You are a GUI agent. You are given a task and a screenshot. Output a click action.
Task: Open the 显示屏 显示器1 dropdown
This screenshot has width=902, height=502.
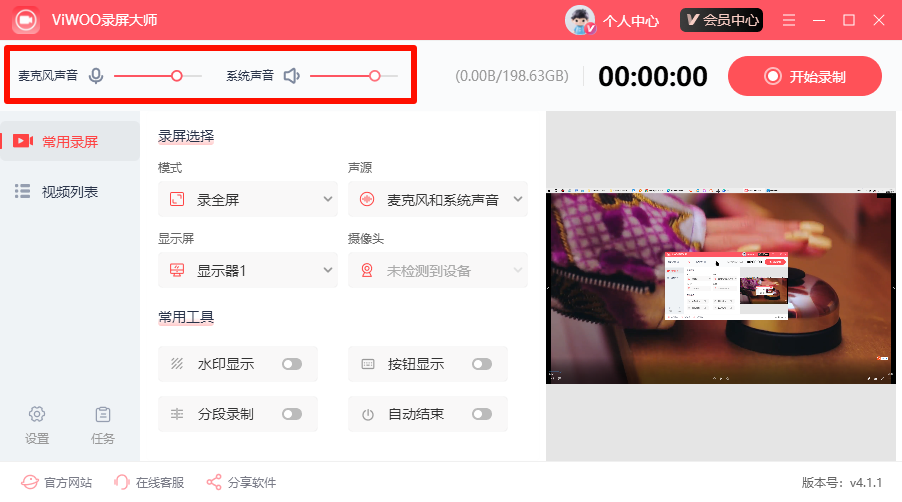[247, 270]
